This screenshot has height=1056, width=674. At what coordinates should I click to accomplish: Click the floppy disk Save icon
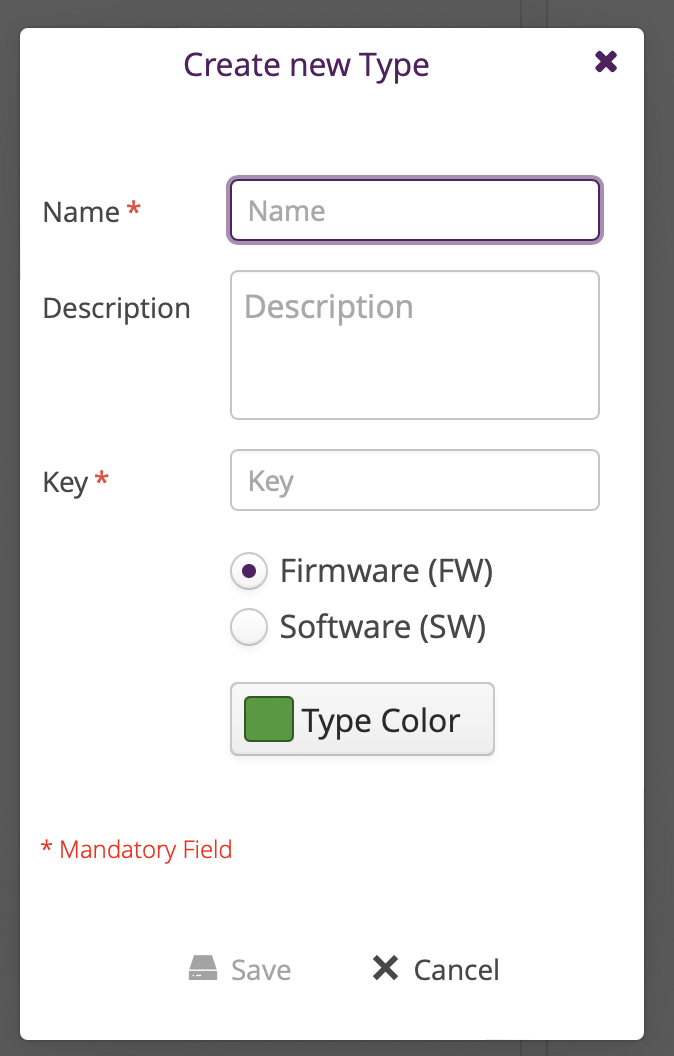(204, 967)
